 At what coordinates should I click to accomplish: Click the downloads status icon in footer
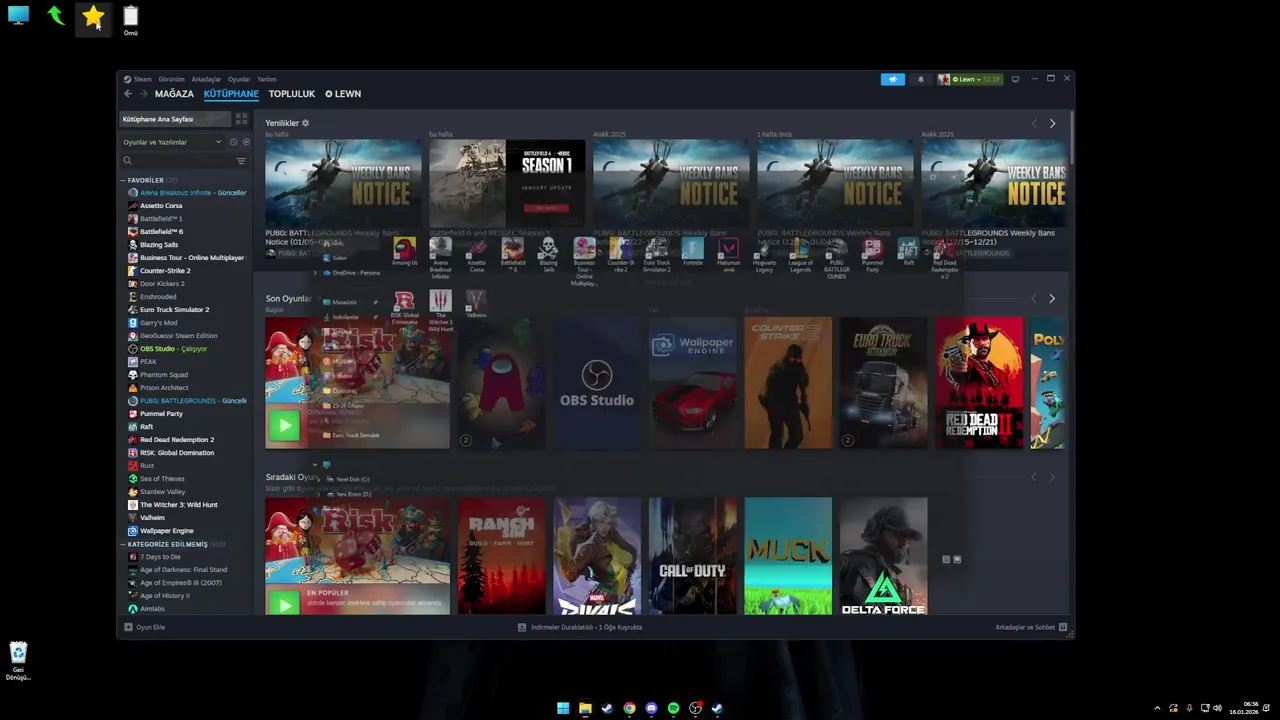pyautogui.click(x=522, y=627)
